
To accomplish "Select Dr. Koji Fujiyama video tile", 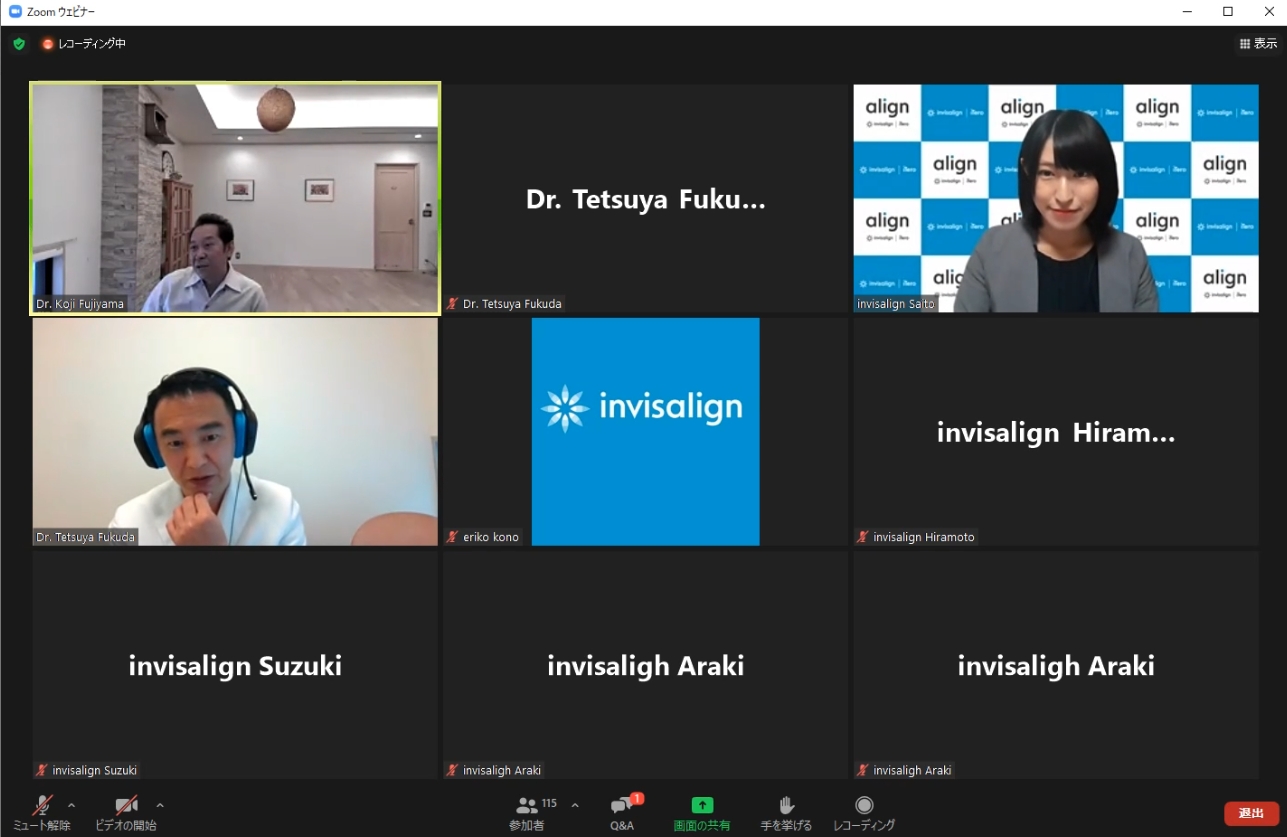I will tap(235, 199).
